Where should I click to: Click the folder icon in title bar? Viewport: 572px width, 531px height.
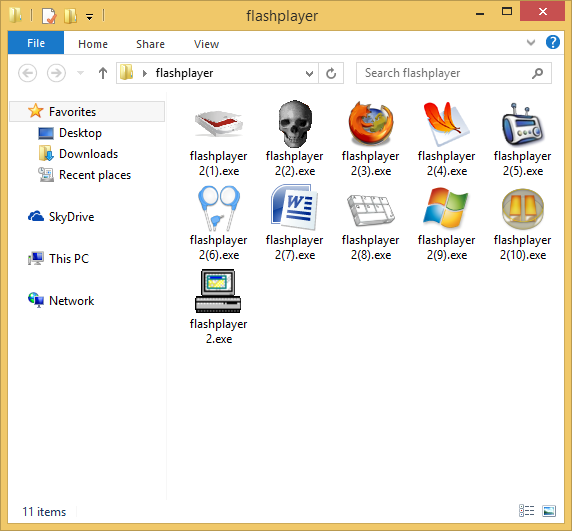coord(15,15)
